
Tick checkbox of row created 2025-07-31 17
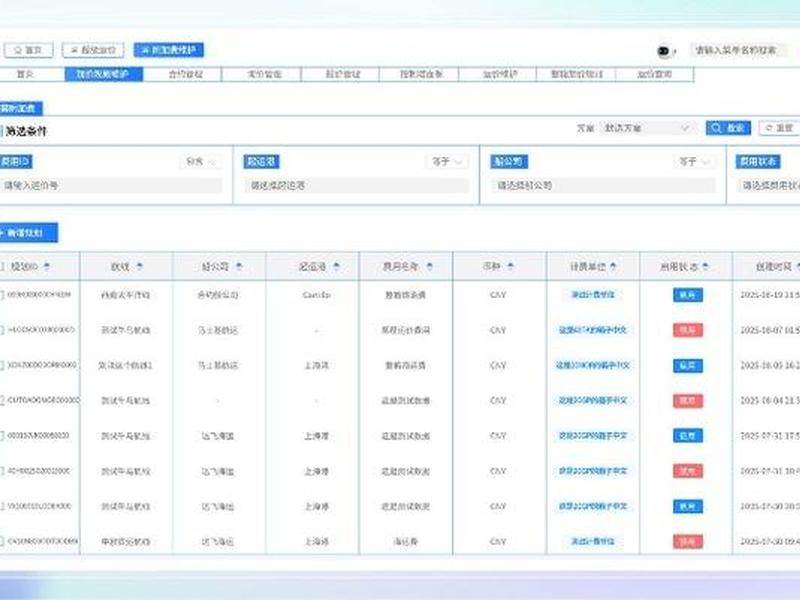click(2, 436)
